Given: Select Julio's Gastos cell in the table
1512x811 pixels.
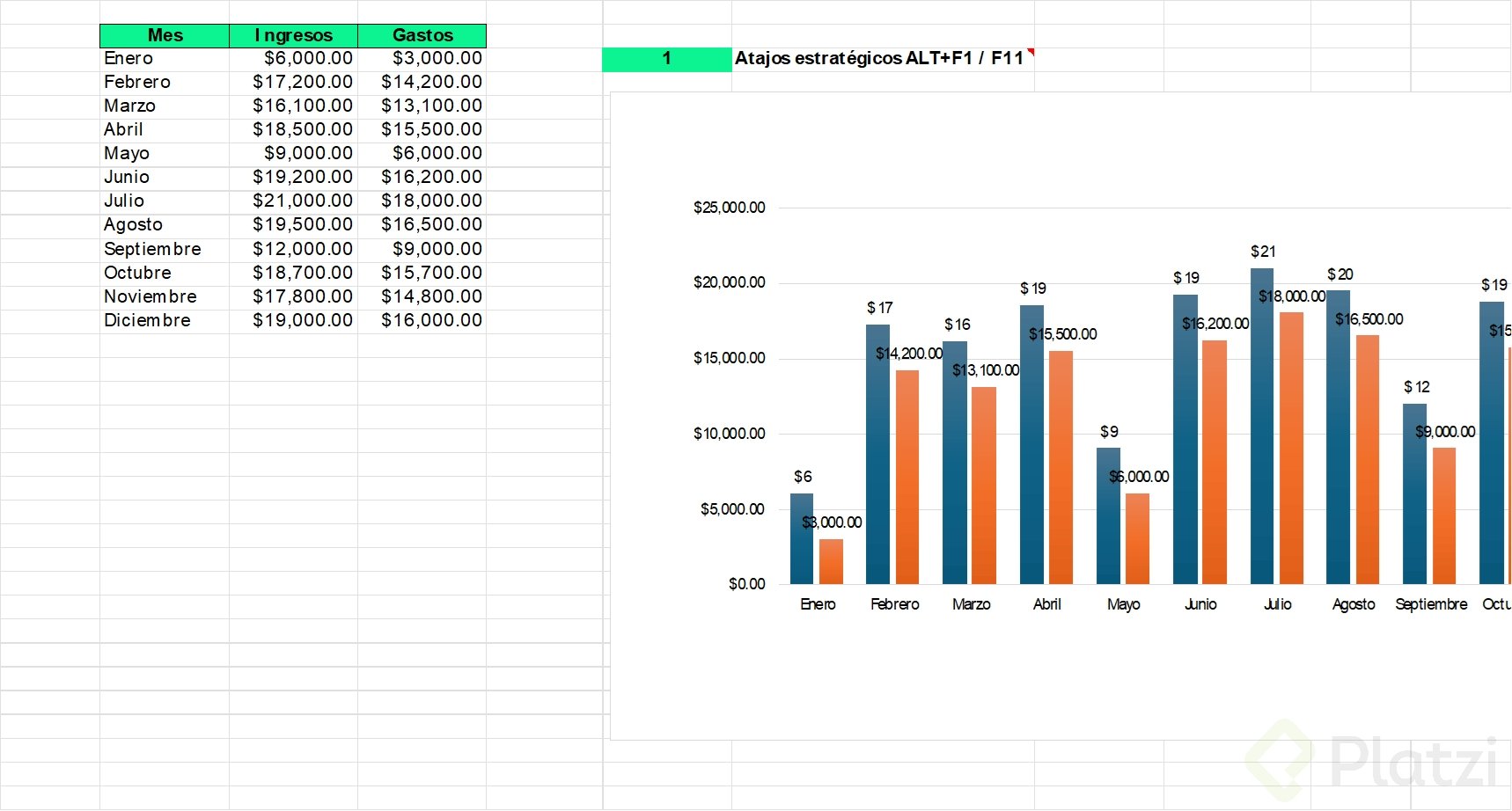Looking at the screenshot, I should pos(422,201).
